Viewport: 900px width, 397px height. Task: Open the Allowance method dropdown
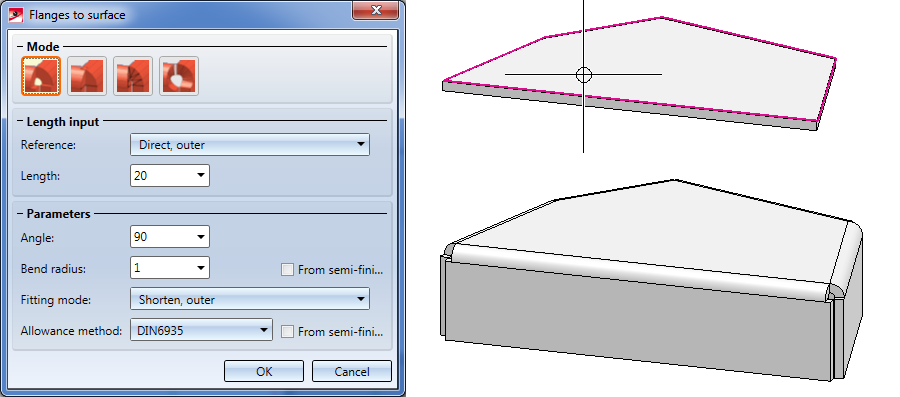(201, 330)
